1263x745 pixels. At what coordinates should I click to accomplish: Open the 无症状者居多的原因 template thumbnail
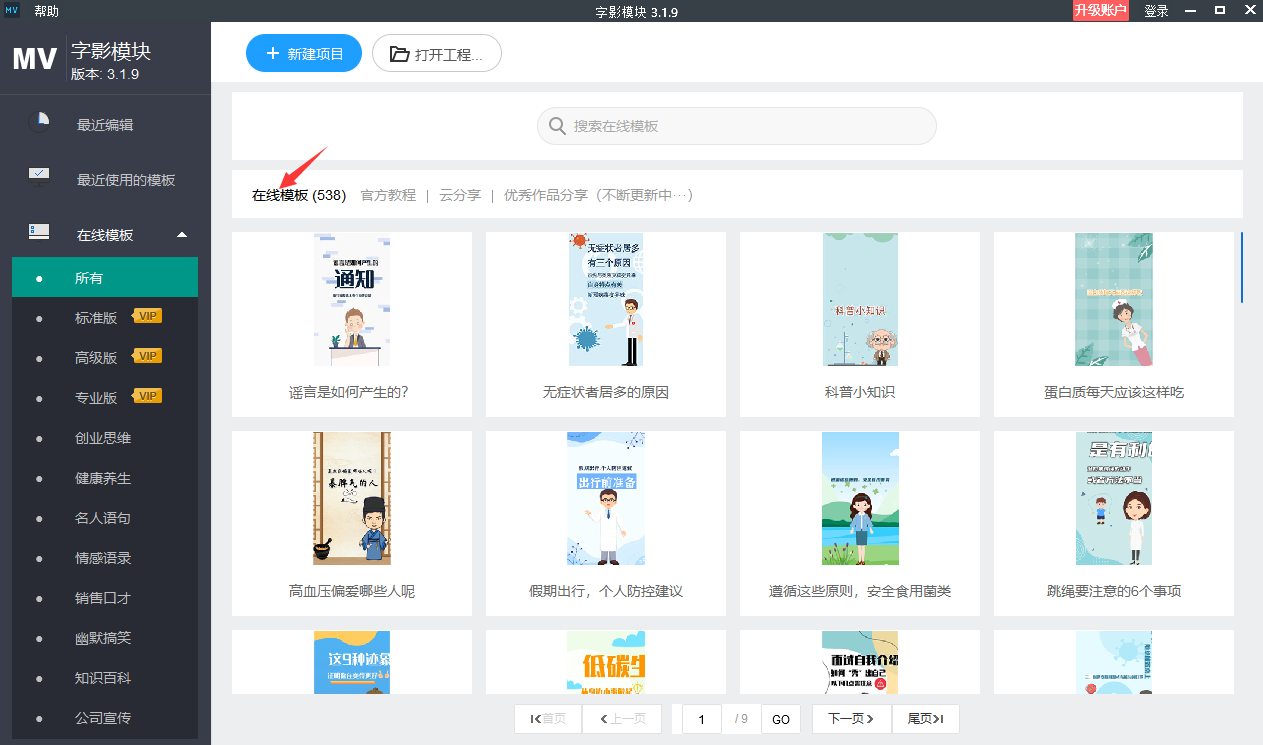606,299
